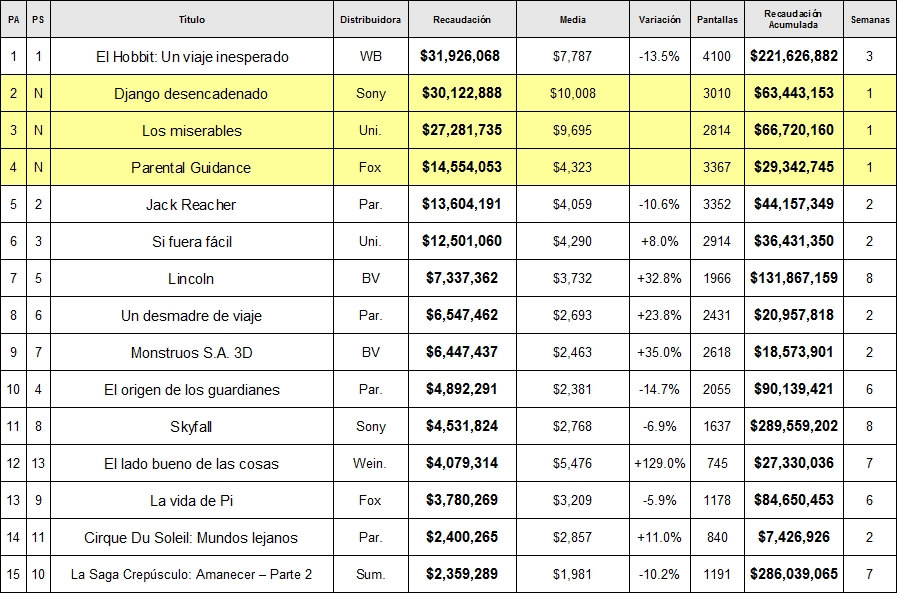Click the Skyfall accumulated $289,559,202 cell
This screenshot has height=593, width=897.
(793, 426)
